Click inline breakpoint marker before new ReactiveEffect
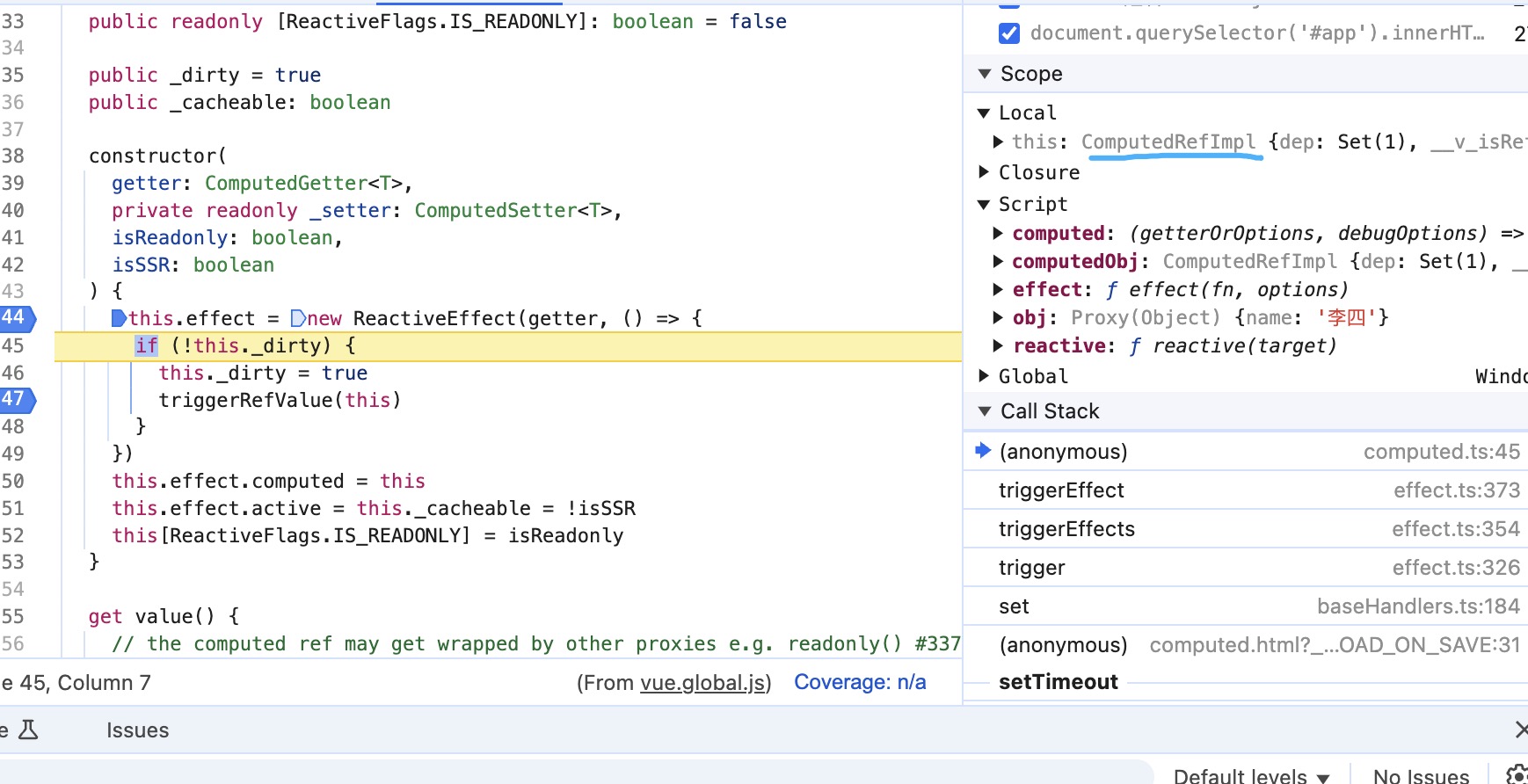Screen dimensions: 1528x784 point(298,318)
